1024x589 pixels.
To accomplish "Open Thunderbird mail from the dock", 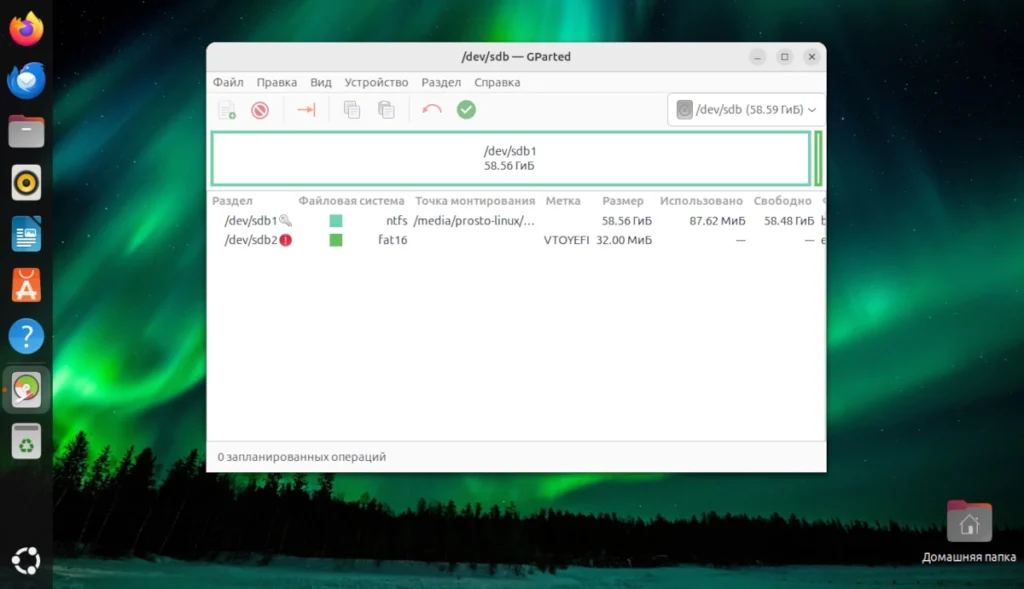I will [26, 80].
